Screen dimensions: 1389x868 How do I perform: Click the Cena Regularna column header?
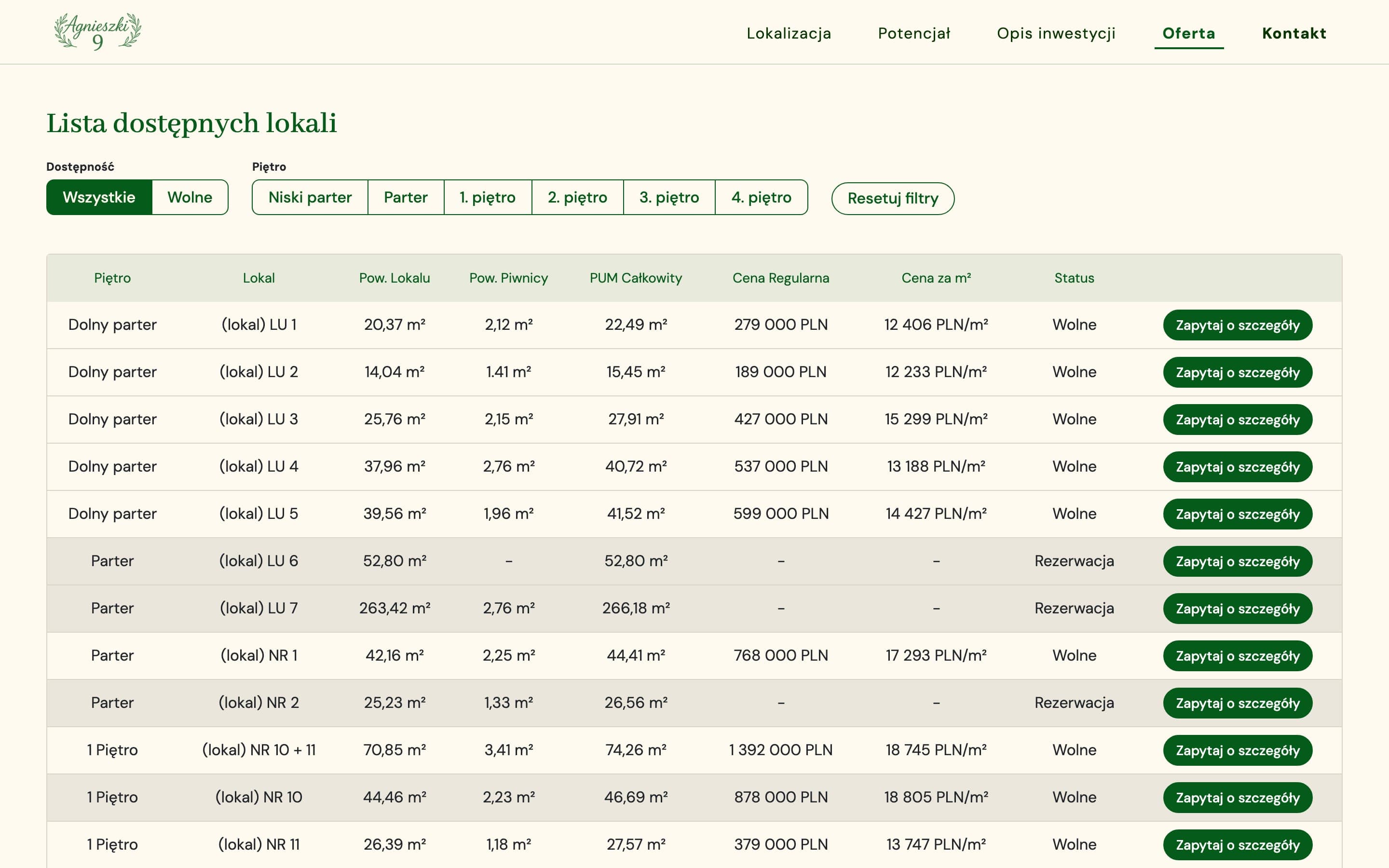781,278
